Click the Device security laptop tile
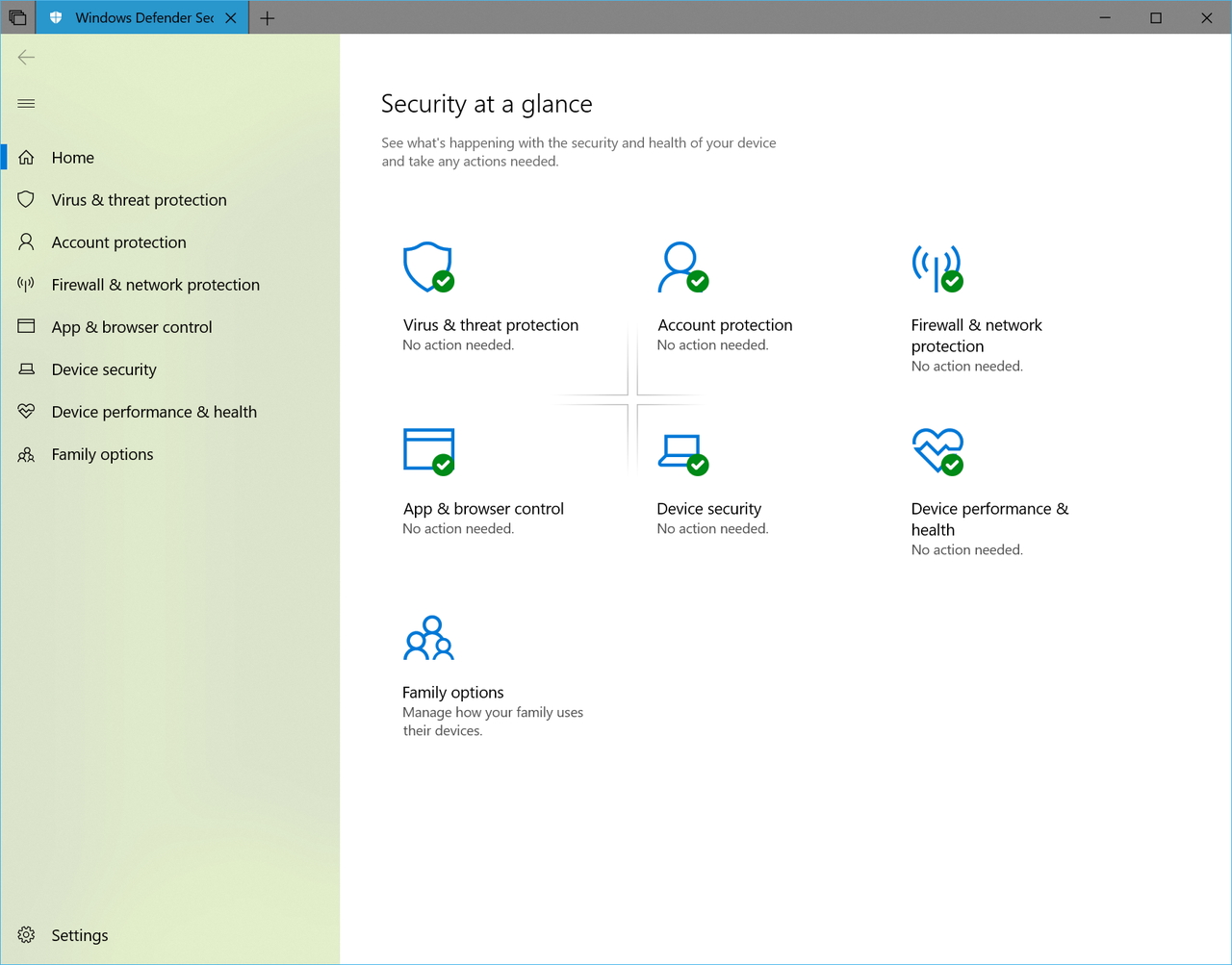The image size is (1232, 965). click(x=683, y=451)
